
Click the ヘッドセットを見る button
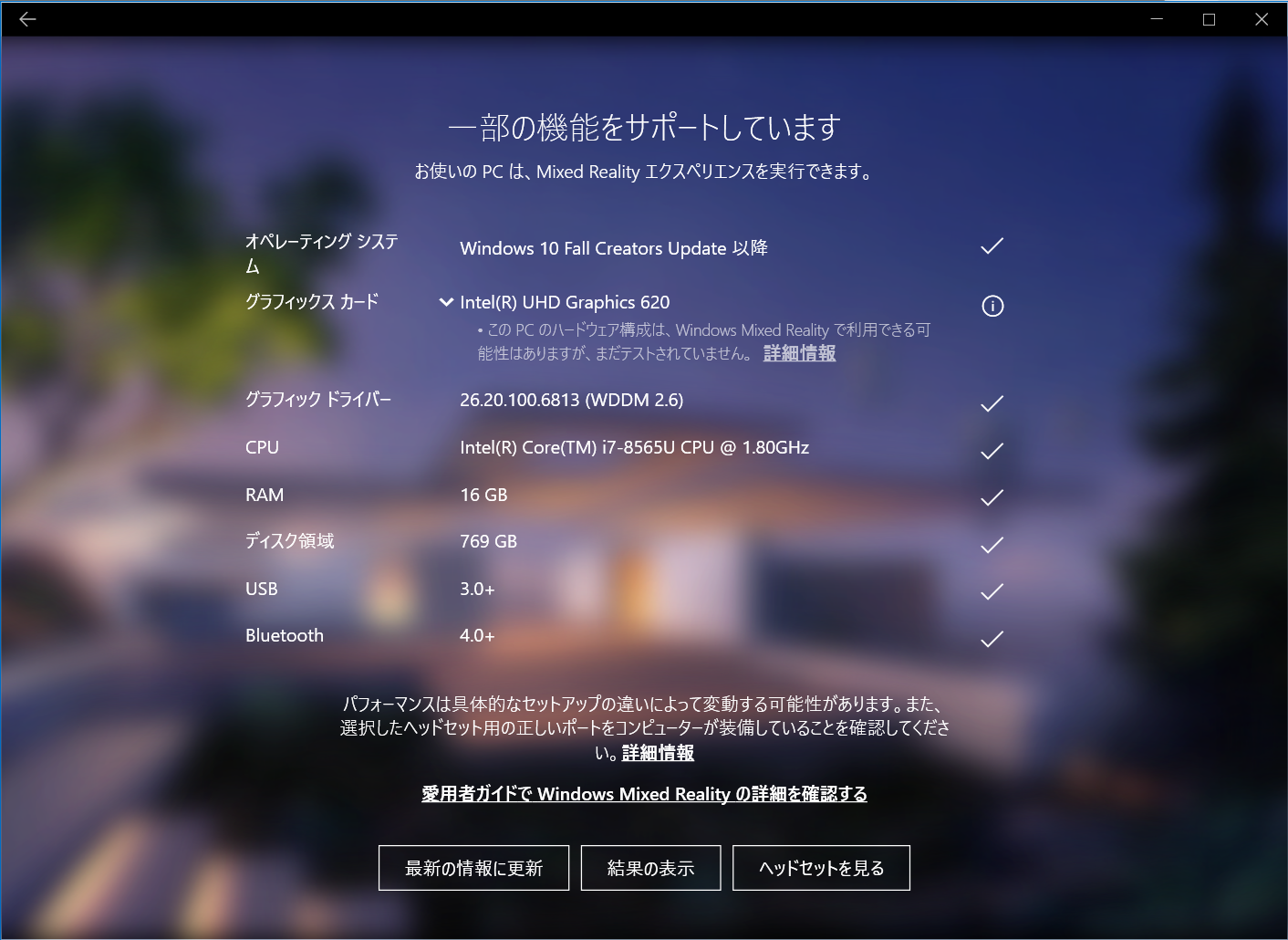820,867
